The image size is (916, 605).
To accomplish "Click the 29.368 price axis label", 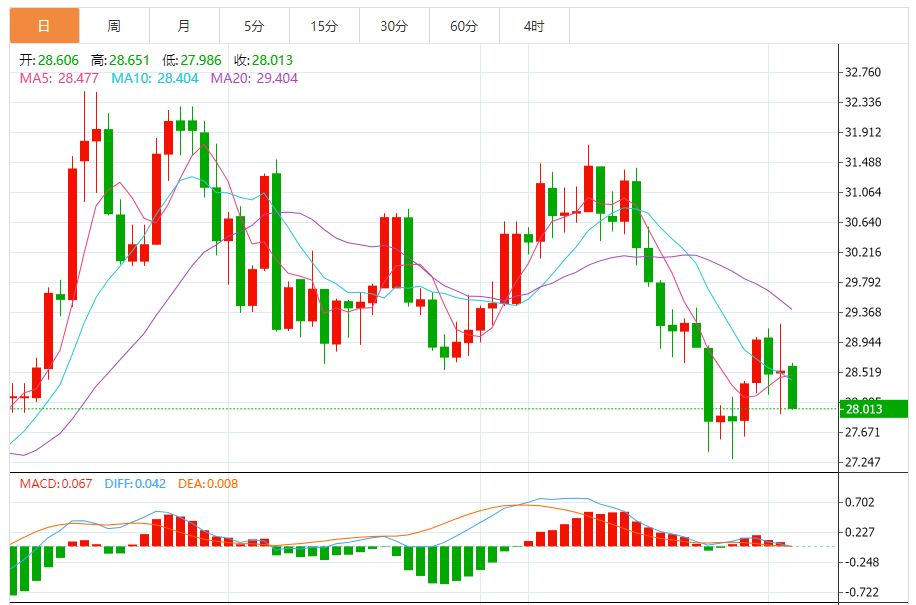I will 863,312.
